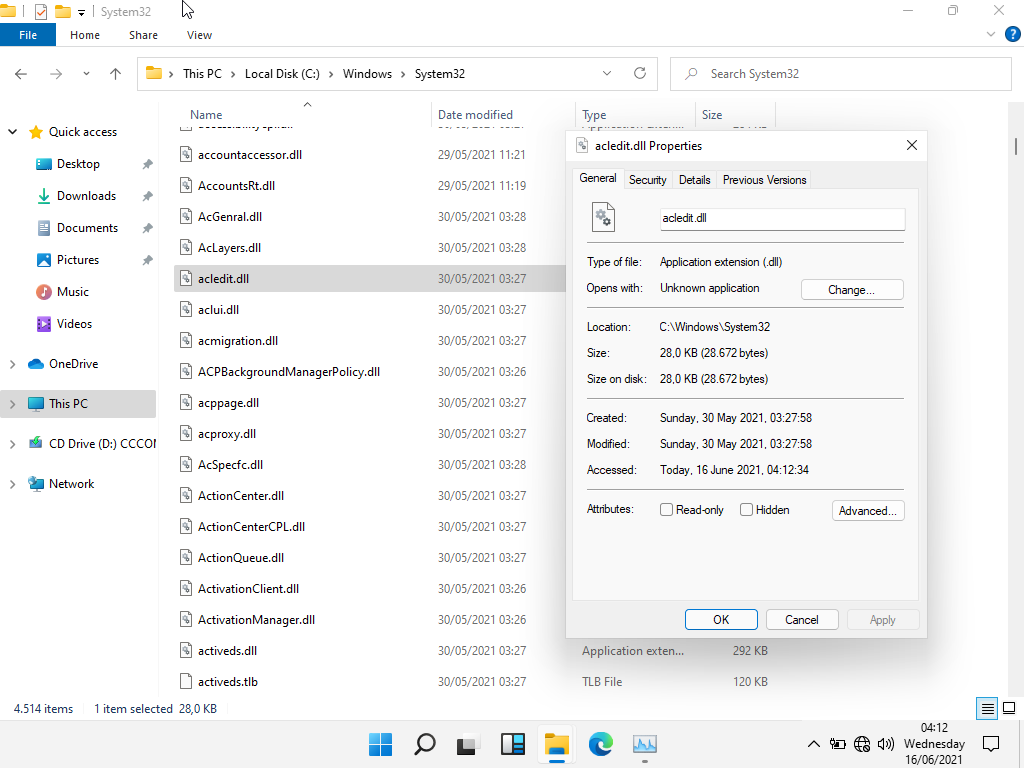Viewport: 1024px width, 768px height.
Task: Open the performance monitor taskbar icon
Action: tap(645, 744)
